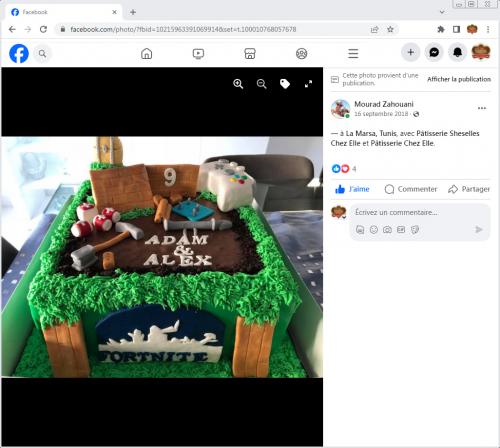This screenshot has height=448, width=500.
Task: Toggle the browser side panel
Action: pos(456,29)
